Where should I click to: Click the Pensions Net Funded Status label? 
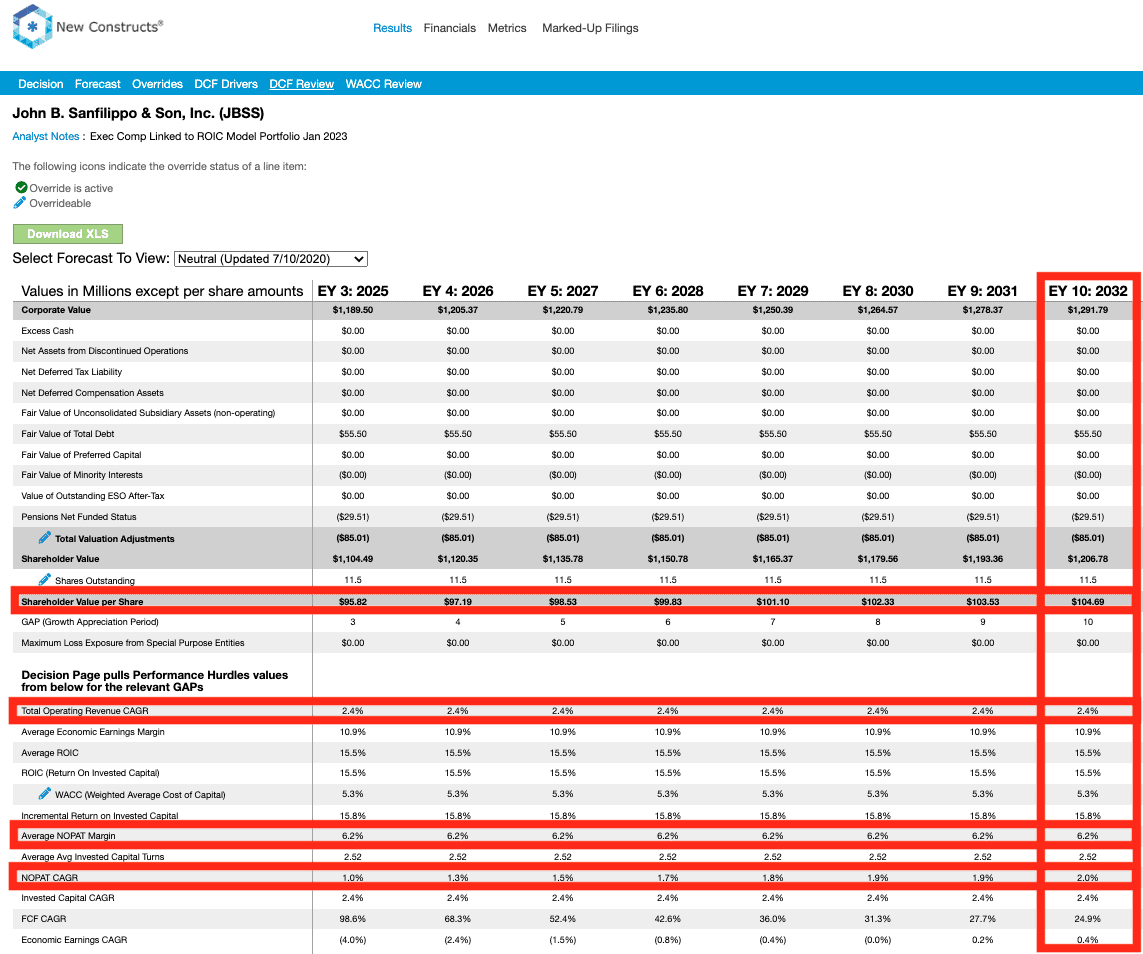tap(79, 517)
